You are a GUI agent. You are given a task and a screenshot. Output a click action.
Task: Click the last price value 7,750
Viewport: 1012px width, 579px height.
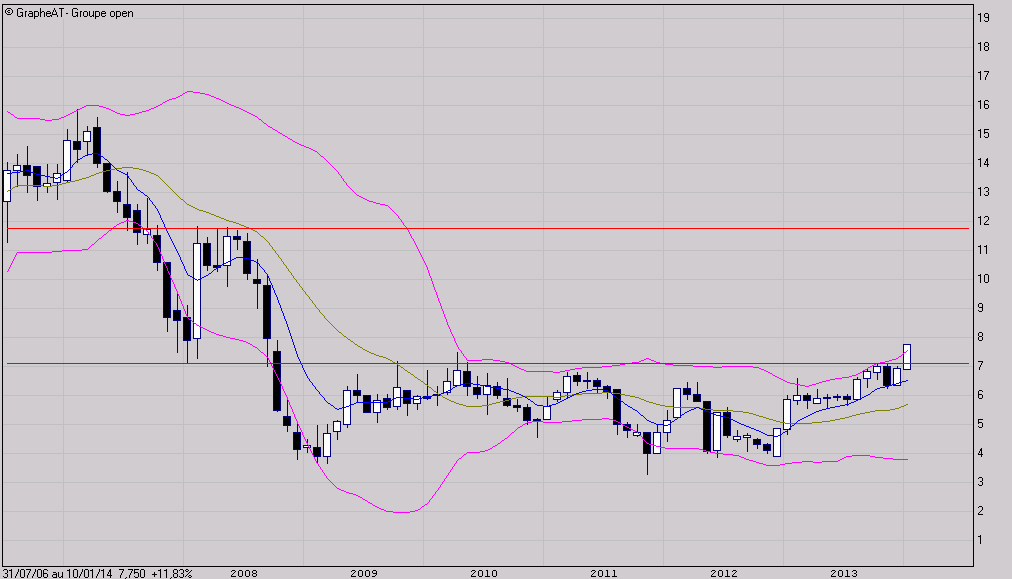[x=132, y=573]
